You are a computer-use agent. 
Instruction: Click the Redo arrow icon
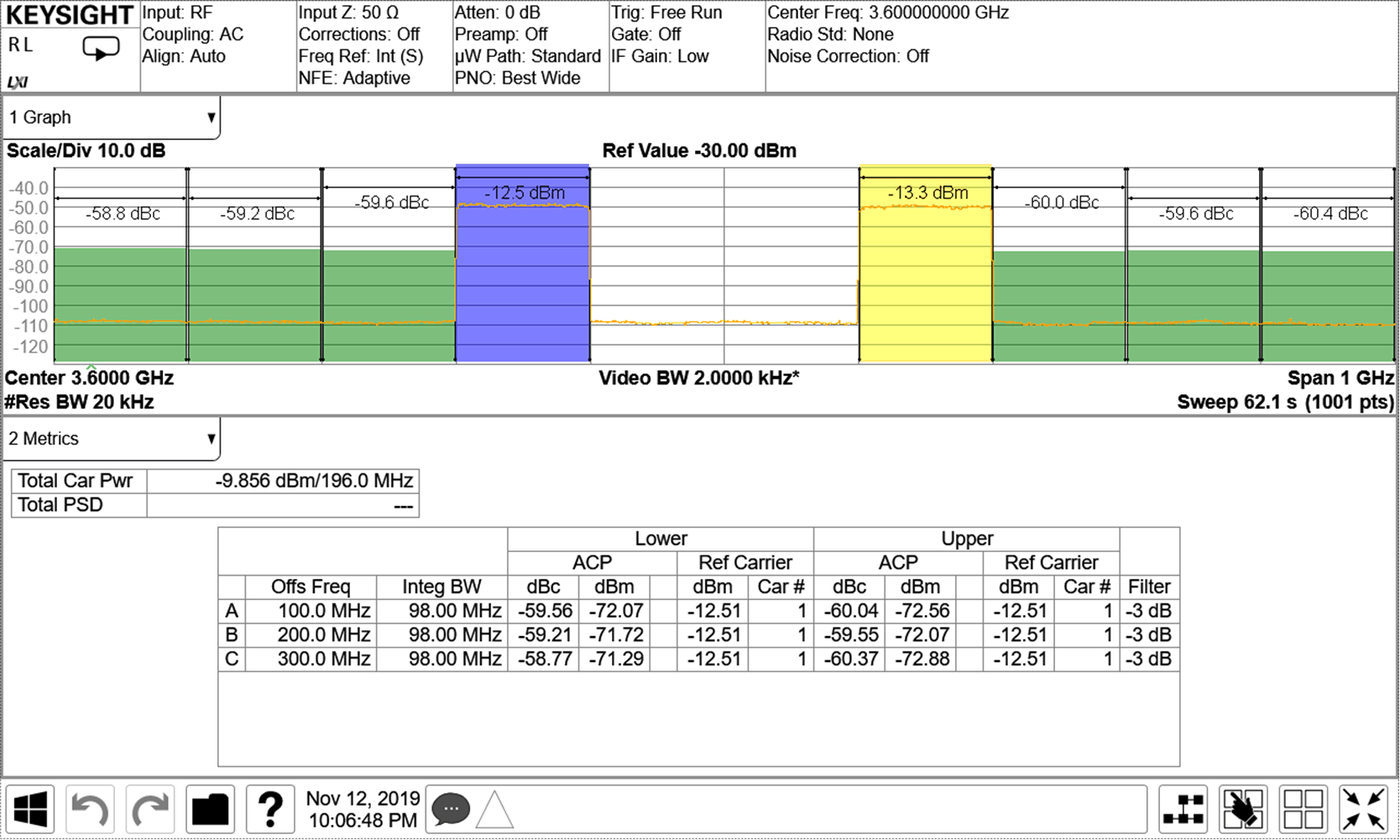tap(150, 808)
